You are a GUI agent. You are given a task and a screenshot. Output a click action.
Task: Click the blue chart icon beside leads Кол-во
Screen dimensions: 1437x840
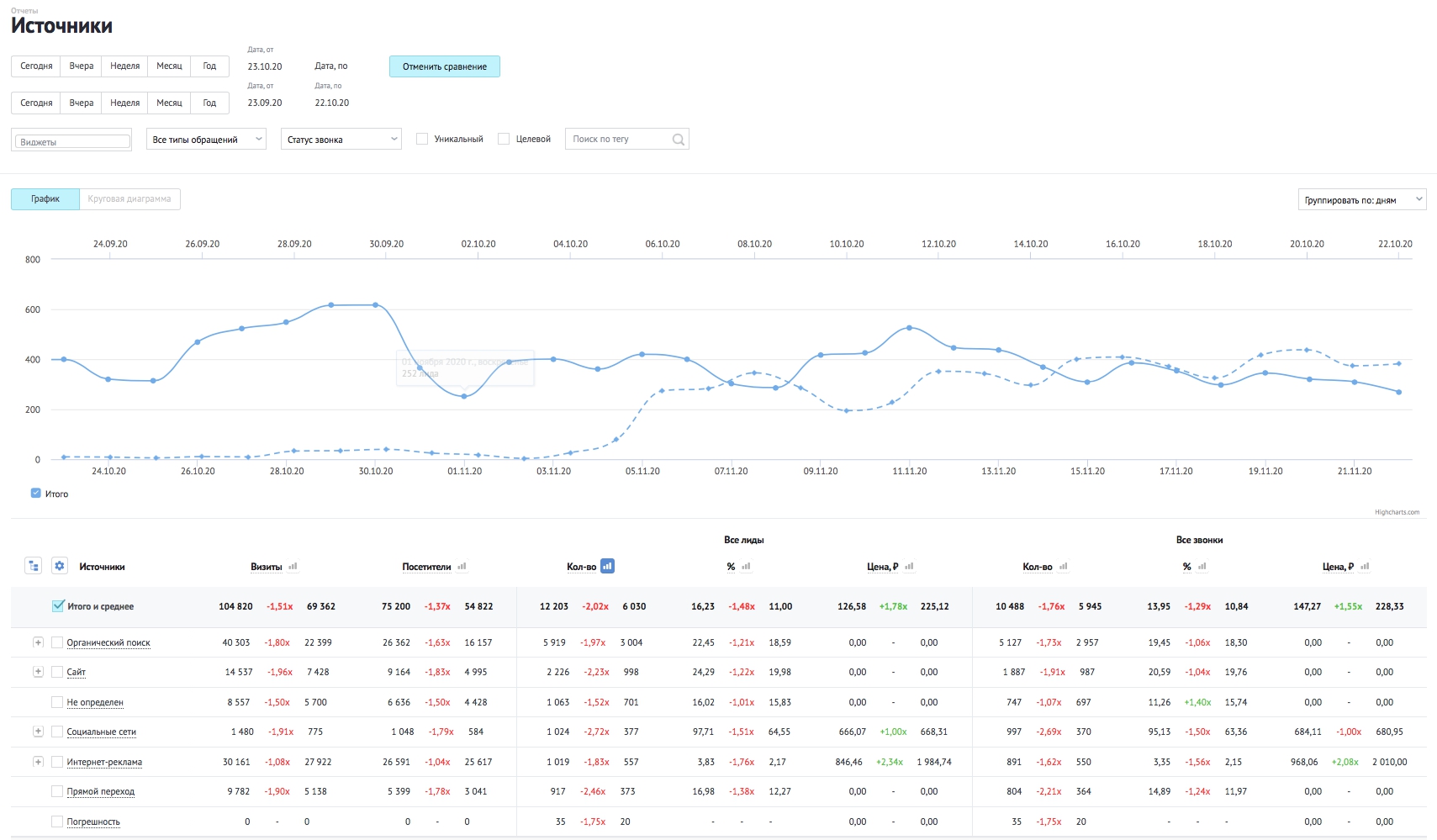pyautogui.click(x=607, y=566)
